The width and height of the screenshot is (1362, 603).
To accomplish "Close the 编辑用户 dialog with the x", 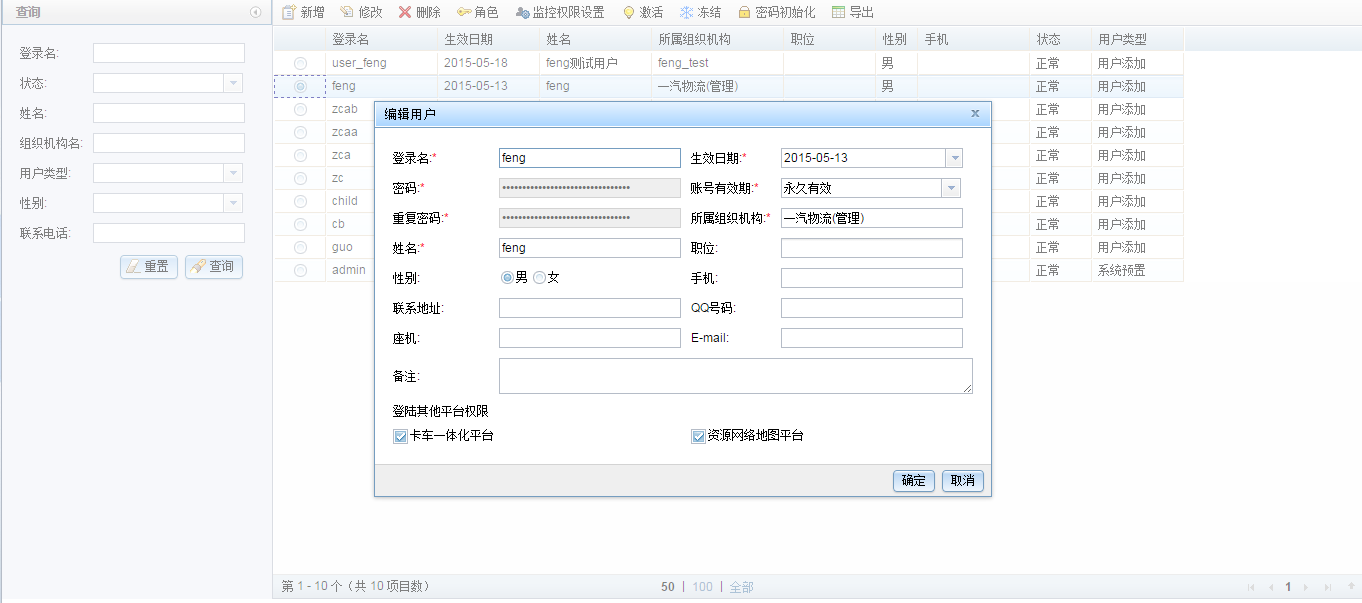I will click(x=975, y=114).
